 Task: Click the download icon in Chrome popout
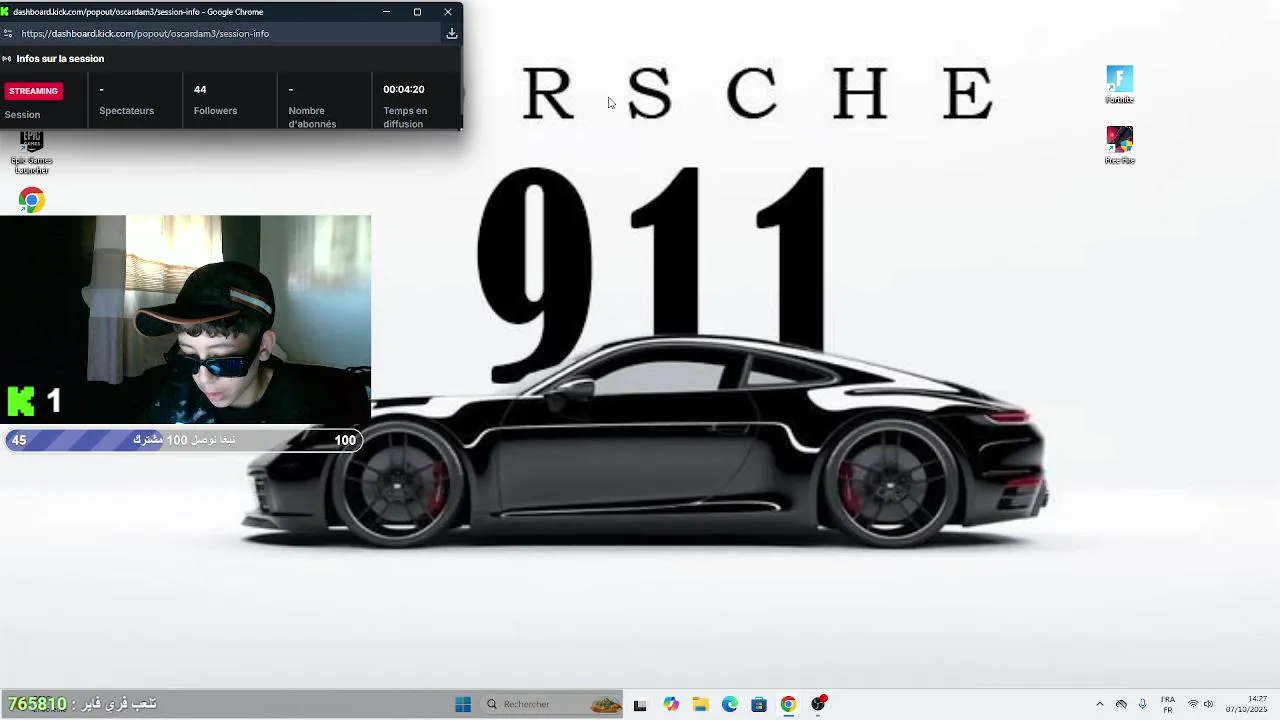pyautogui.click(x=452, y=33)
